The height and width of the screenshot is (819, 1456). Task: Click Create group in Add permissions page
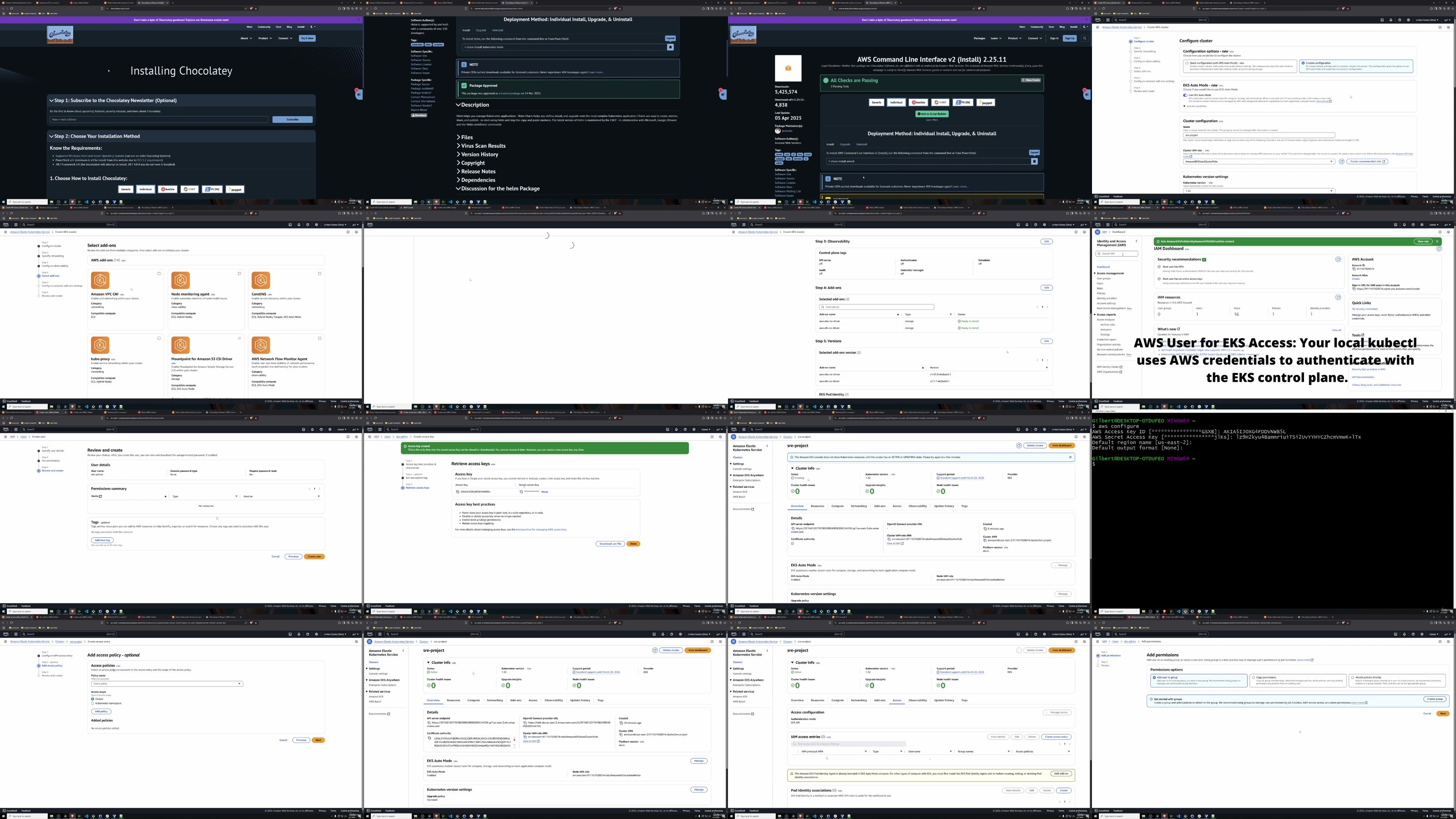point(1435,699)
